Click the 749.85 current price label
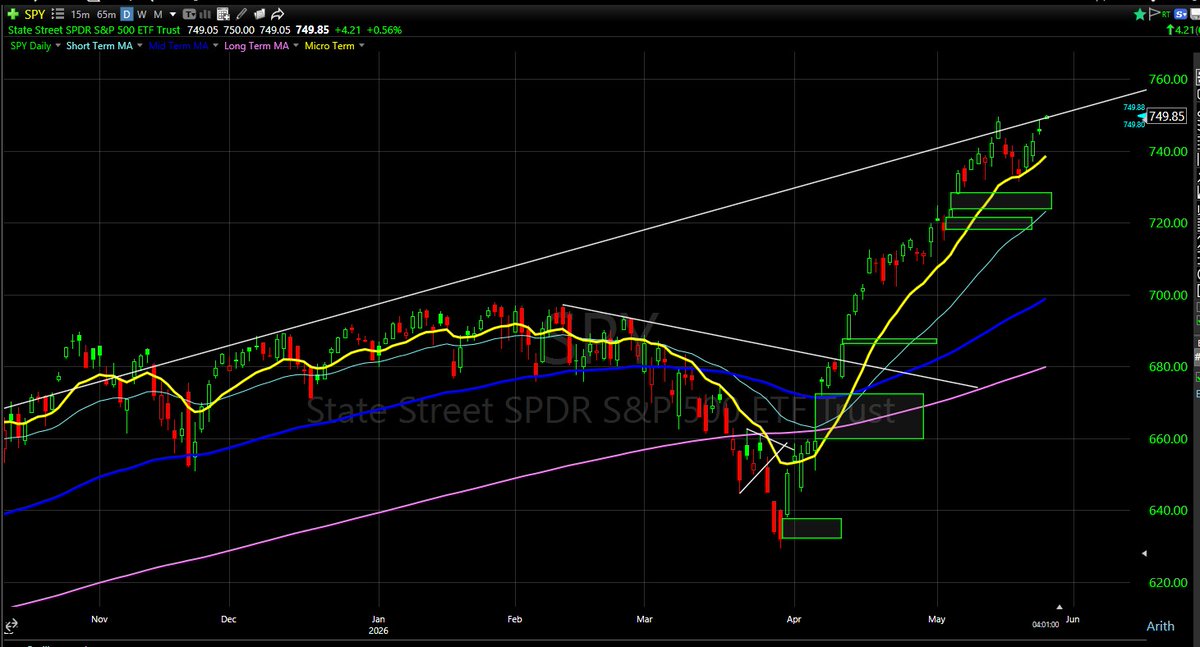Image resolution: width=1200 pixels, height=647 pixels. pyautogui.click(x=1167, y=116)
